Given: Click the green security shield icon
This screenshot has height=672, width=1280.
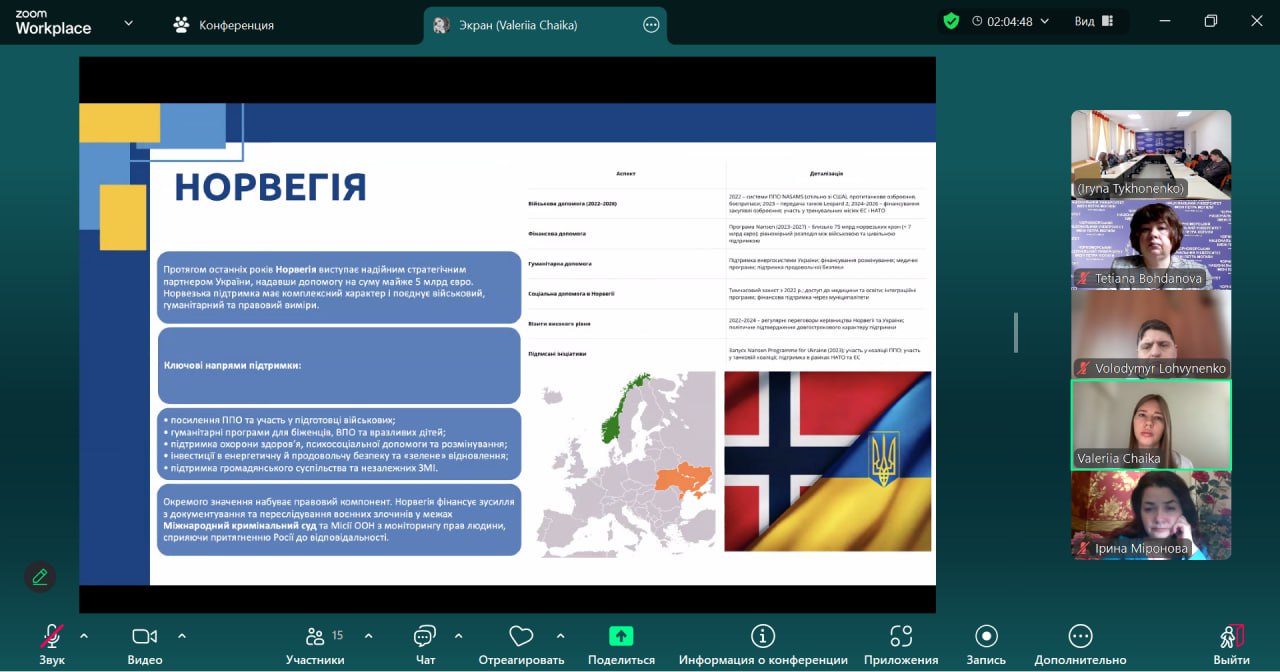Looking at the screenshot, I should pyautogui.click(x=951, y=21).
